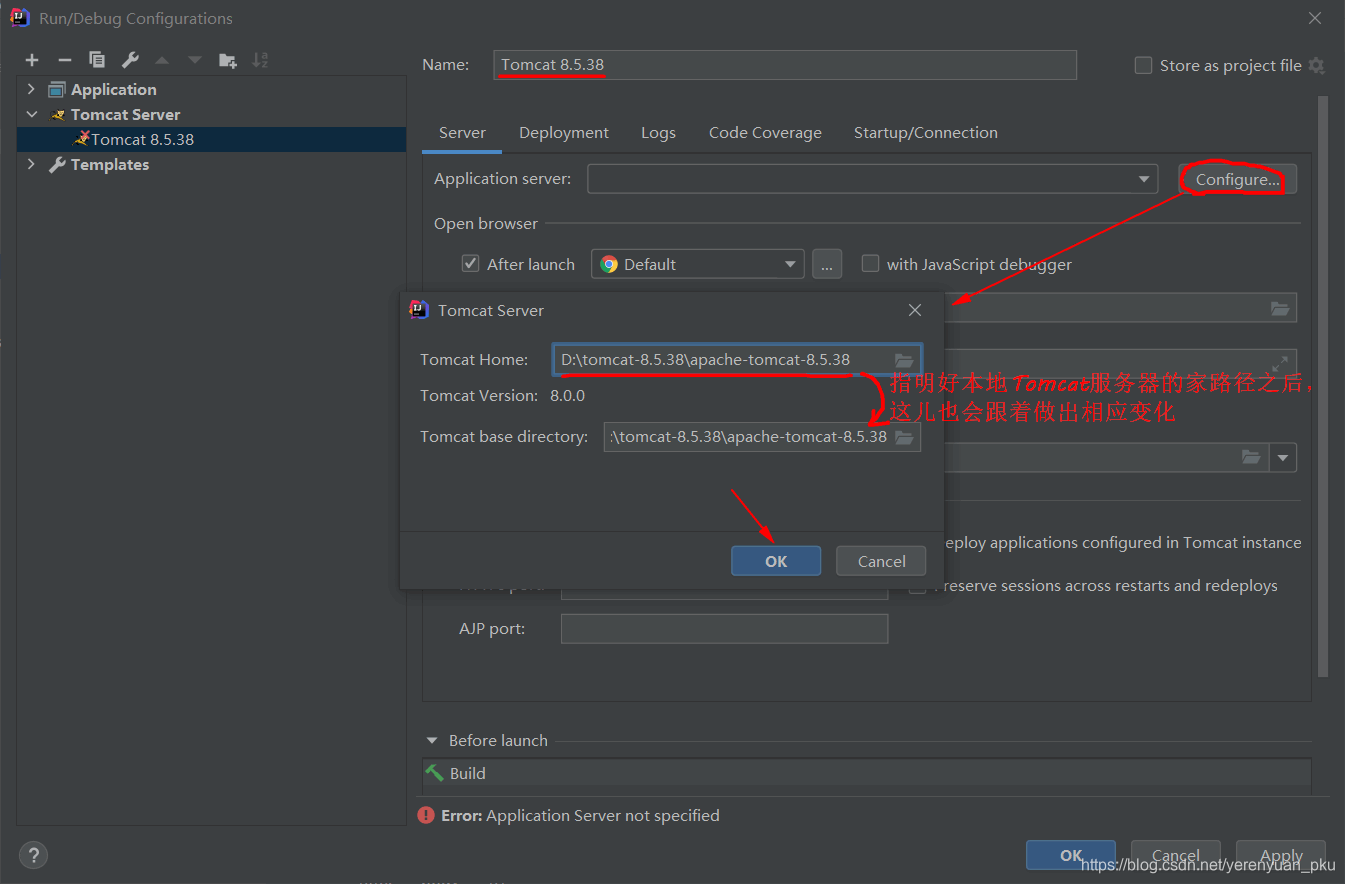Browse folder for Tomcat Home
This screenshot has height=884, width=1345.
tap(904, 360)
